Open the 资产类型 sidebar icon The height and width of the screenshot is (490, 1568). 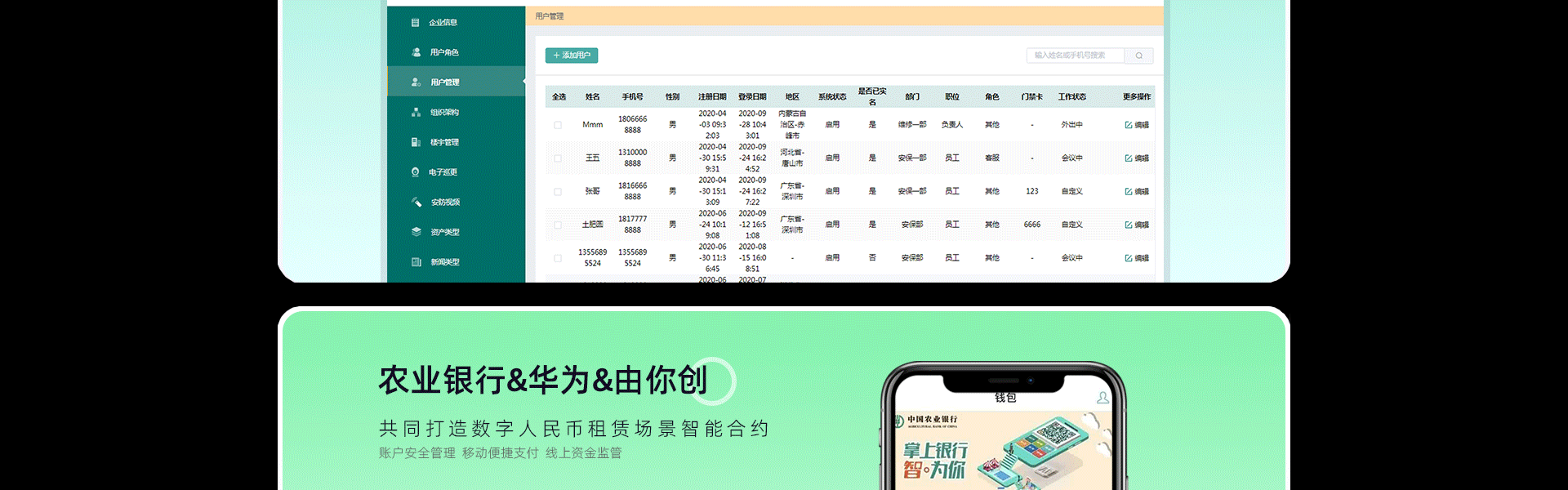(416, 232)
